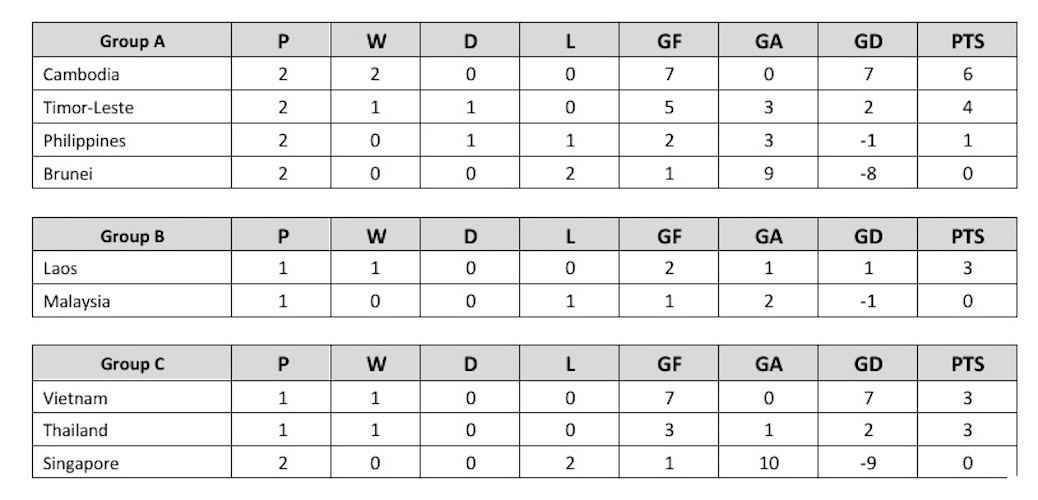Click the Group C header cell

(x=132, y=365)
